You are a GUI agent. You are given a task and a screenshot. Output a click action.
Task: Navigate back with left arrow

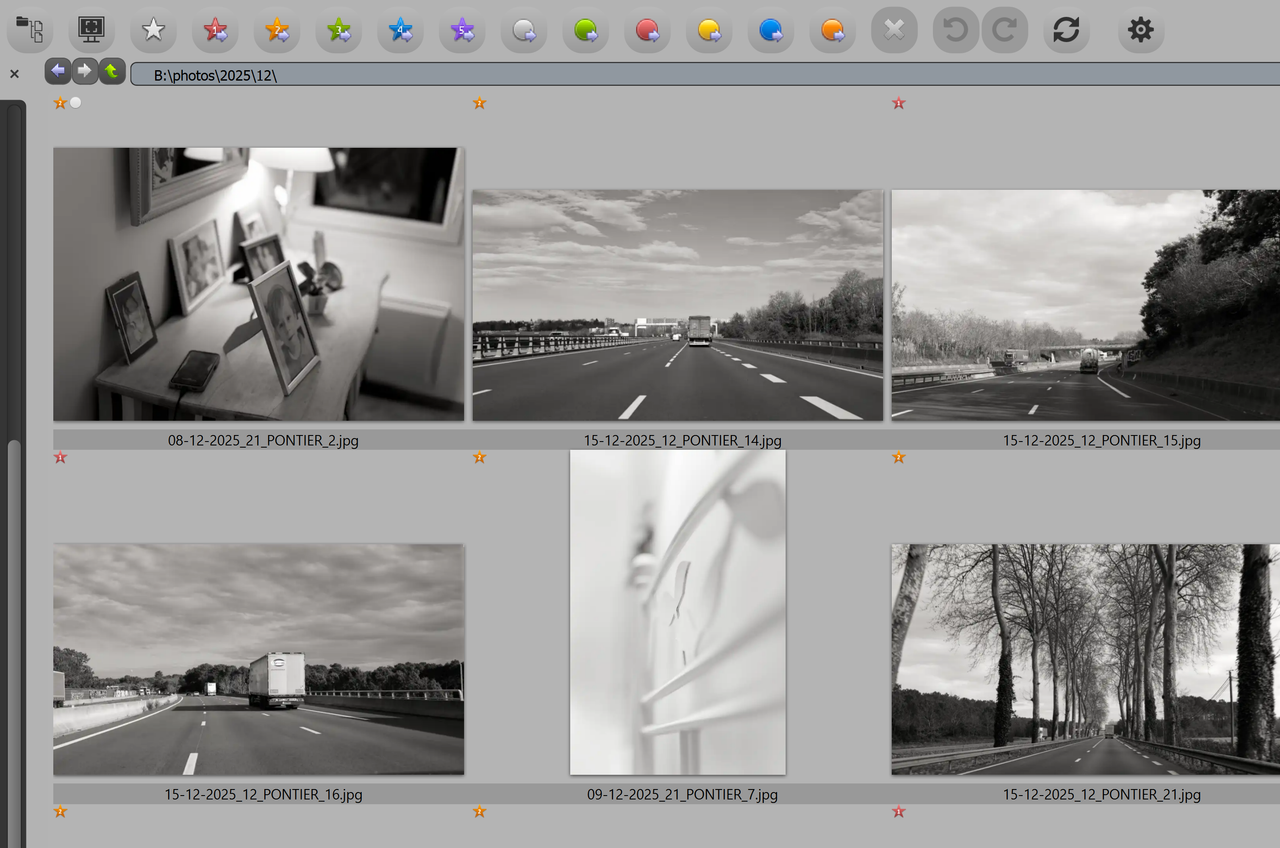58,71
